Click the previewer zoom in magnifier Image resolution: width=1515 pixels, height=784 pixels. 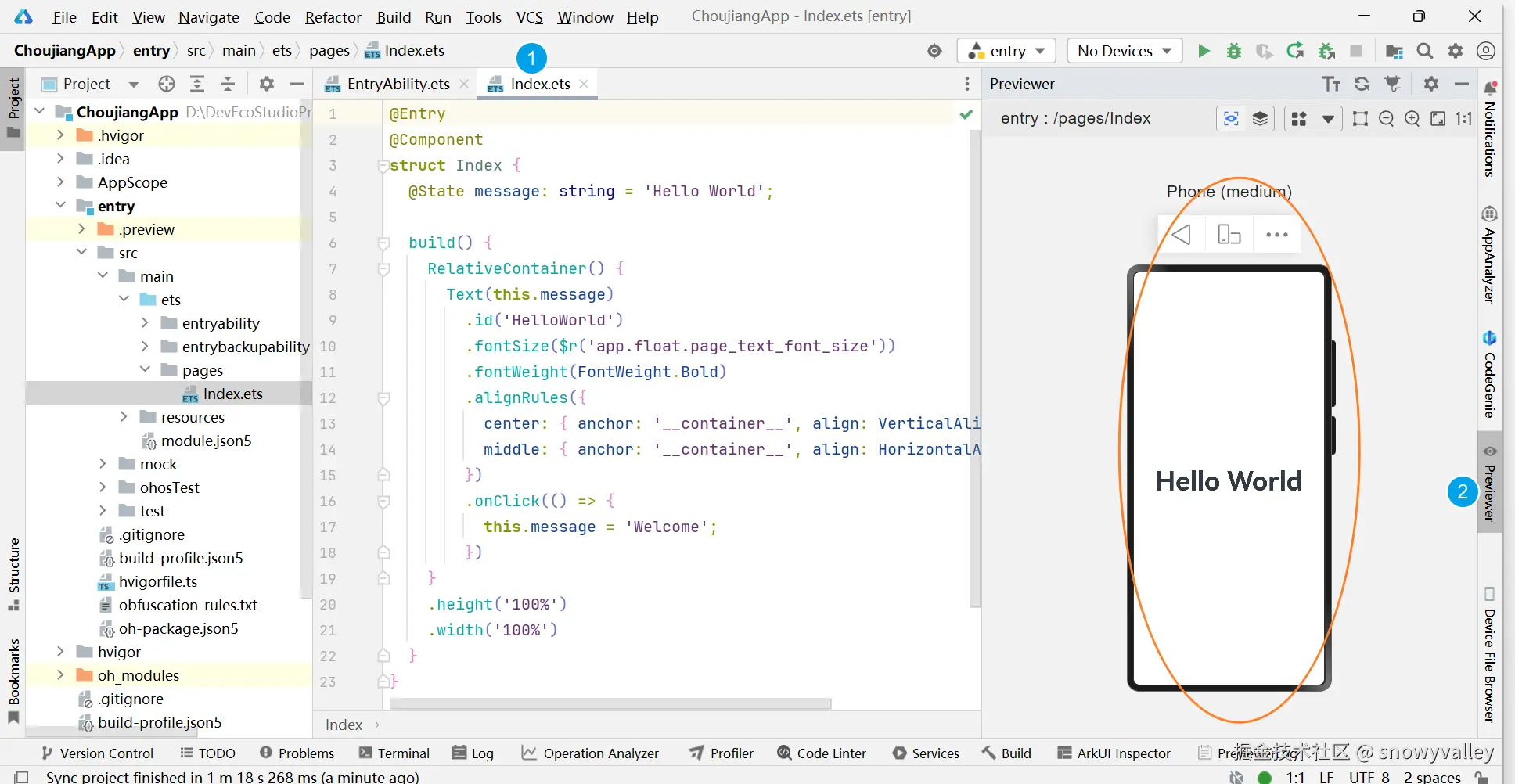point(1412,118)
